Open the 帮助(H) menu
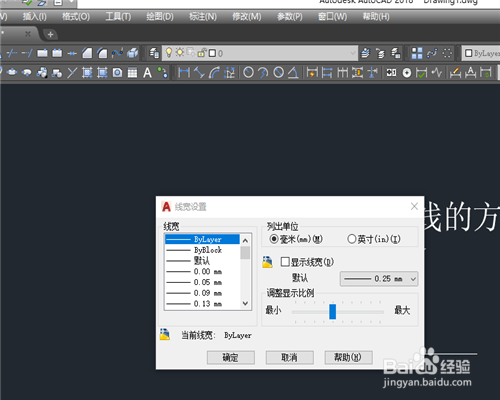Image resolution: width=500 pixels, height=400 pixels. (x=376, y=16)
